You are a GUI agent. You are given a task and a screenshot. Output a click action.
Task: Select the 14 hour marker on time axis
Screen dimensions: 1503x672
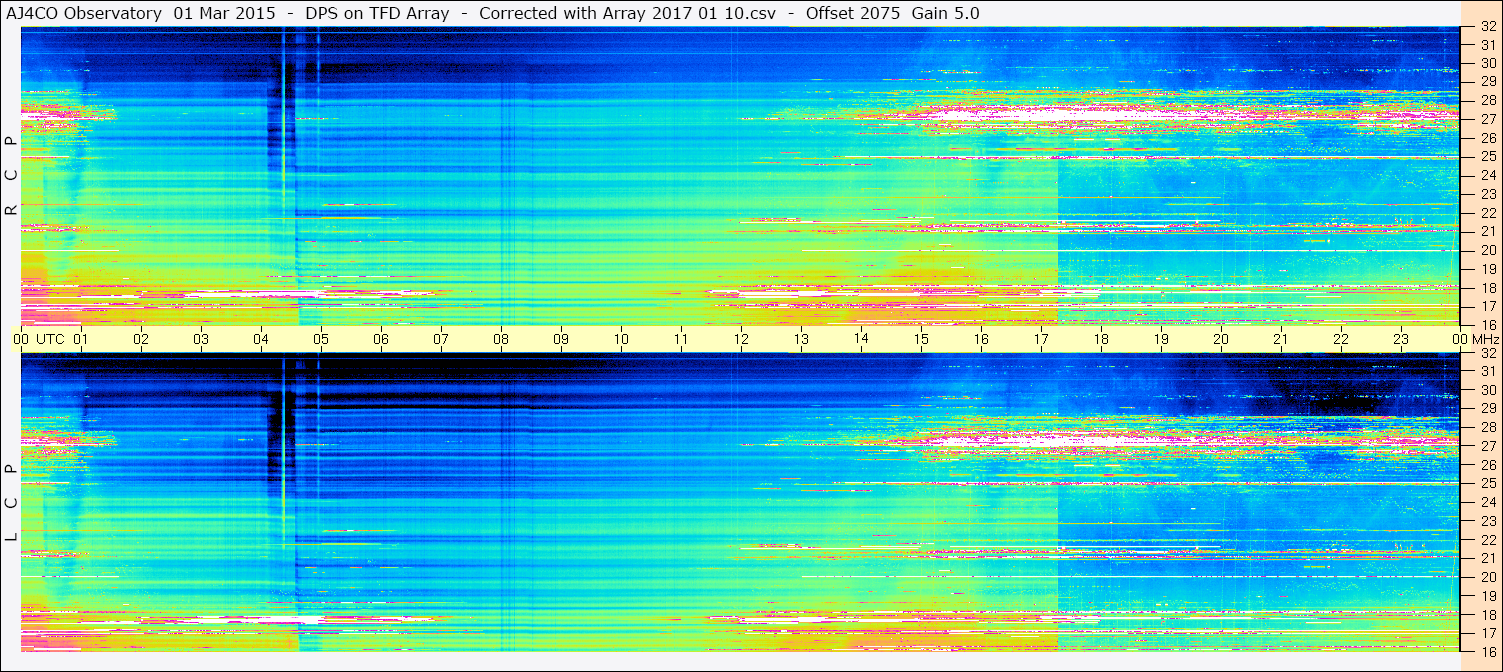[x=861, y=339]
